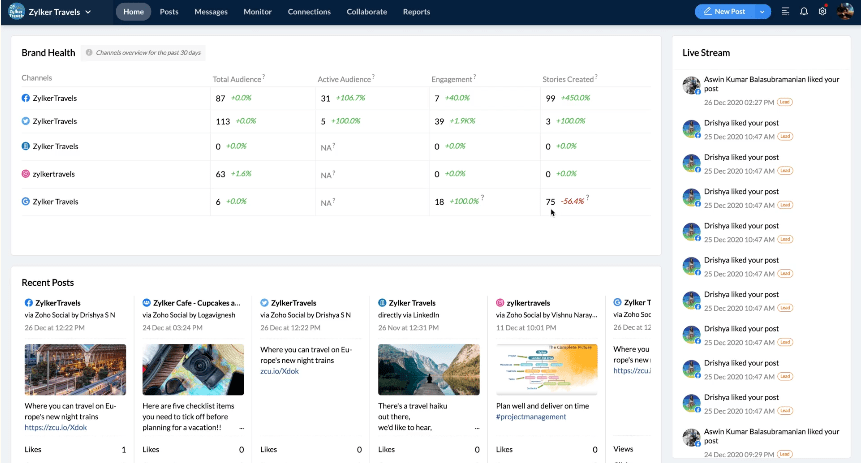Click the Instagram icon on zylkertravels post

500,303
